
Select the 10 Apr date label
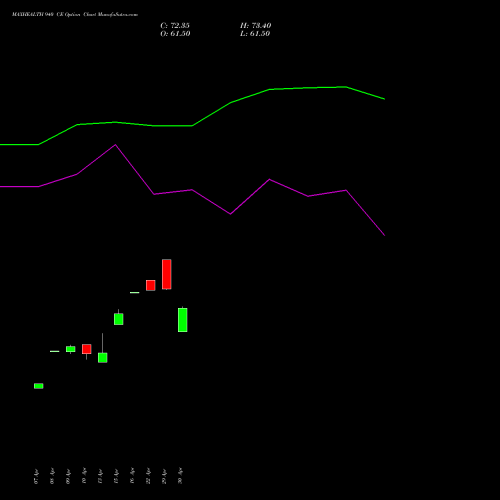coord(84,476)
